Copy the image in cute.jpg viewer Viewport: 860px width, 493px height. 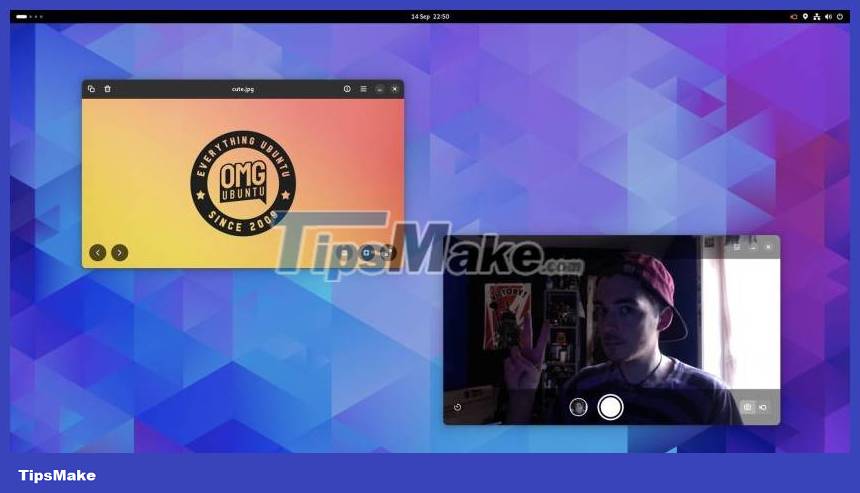coord(92,89)
